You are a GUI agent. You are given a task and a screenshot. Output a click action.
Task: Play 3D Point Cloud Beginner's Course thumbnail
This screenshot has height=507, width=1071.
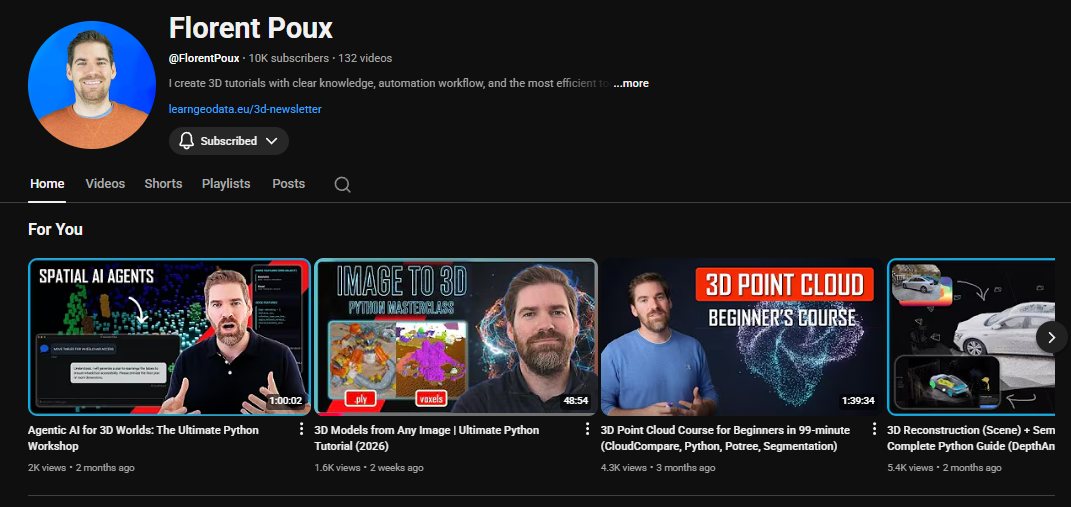point(742,337)
